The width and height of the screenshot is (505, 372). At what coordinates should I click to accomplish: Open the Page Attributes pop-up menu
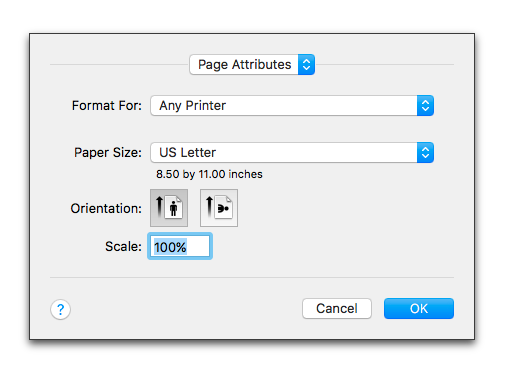tap(252, 64)
